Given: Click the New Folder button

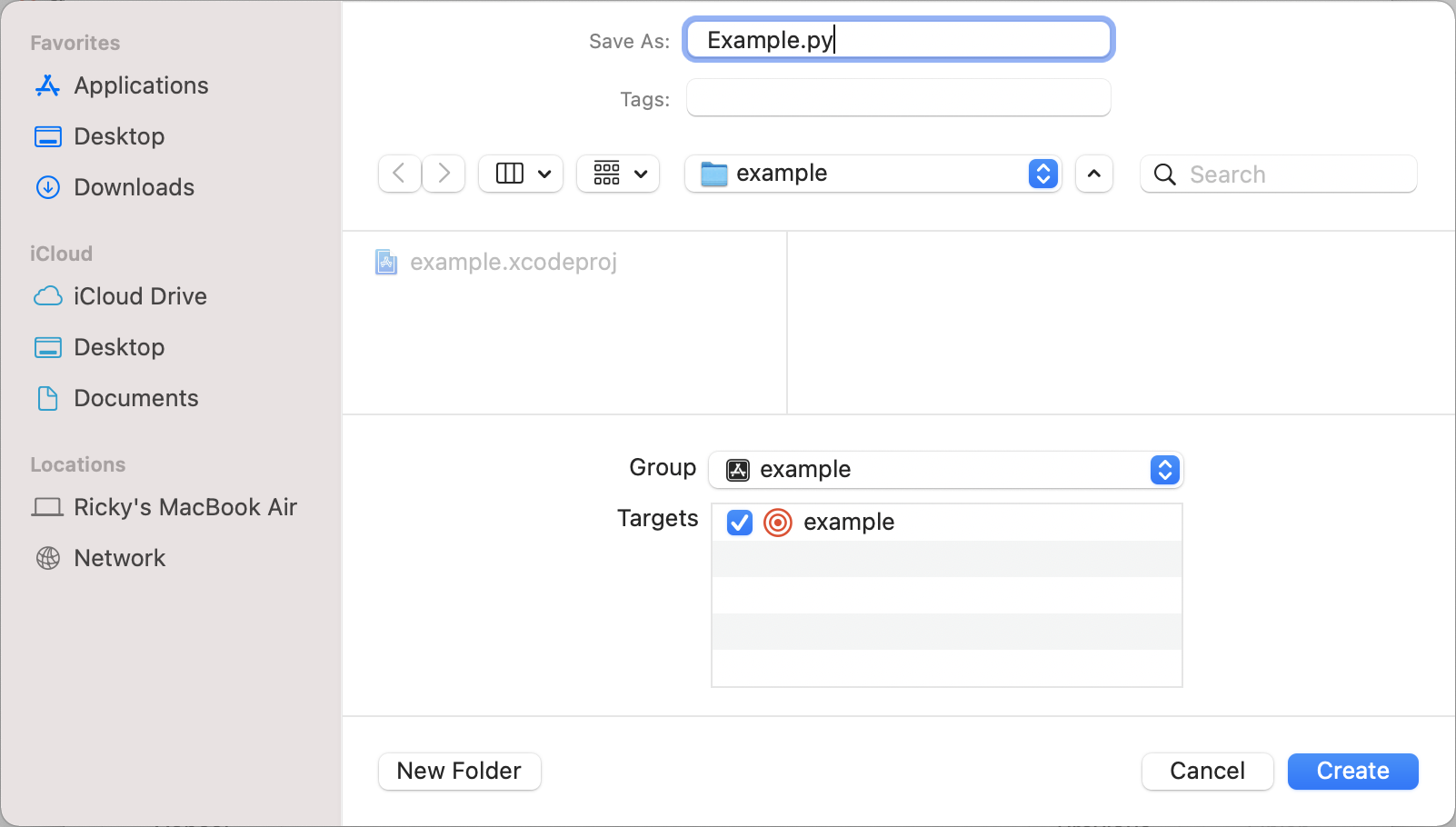Looking at the screenshot, I should point(459,771).
